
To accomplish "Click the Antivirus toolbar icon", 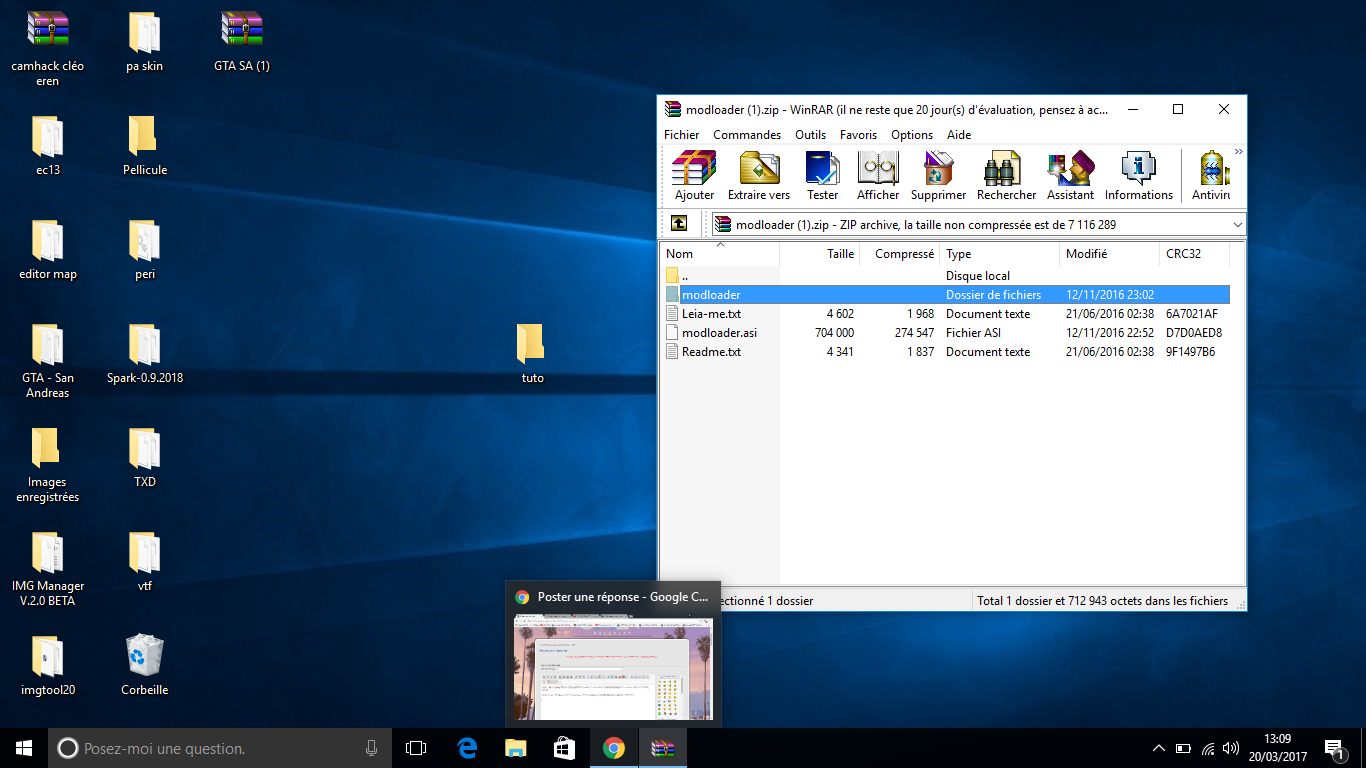I will (1212, 175).
